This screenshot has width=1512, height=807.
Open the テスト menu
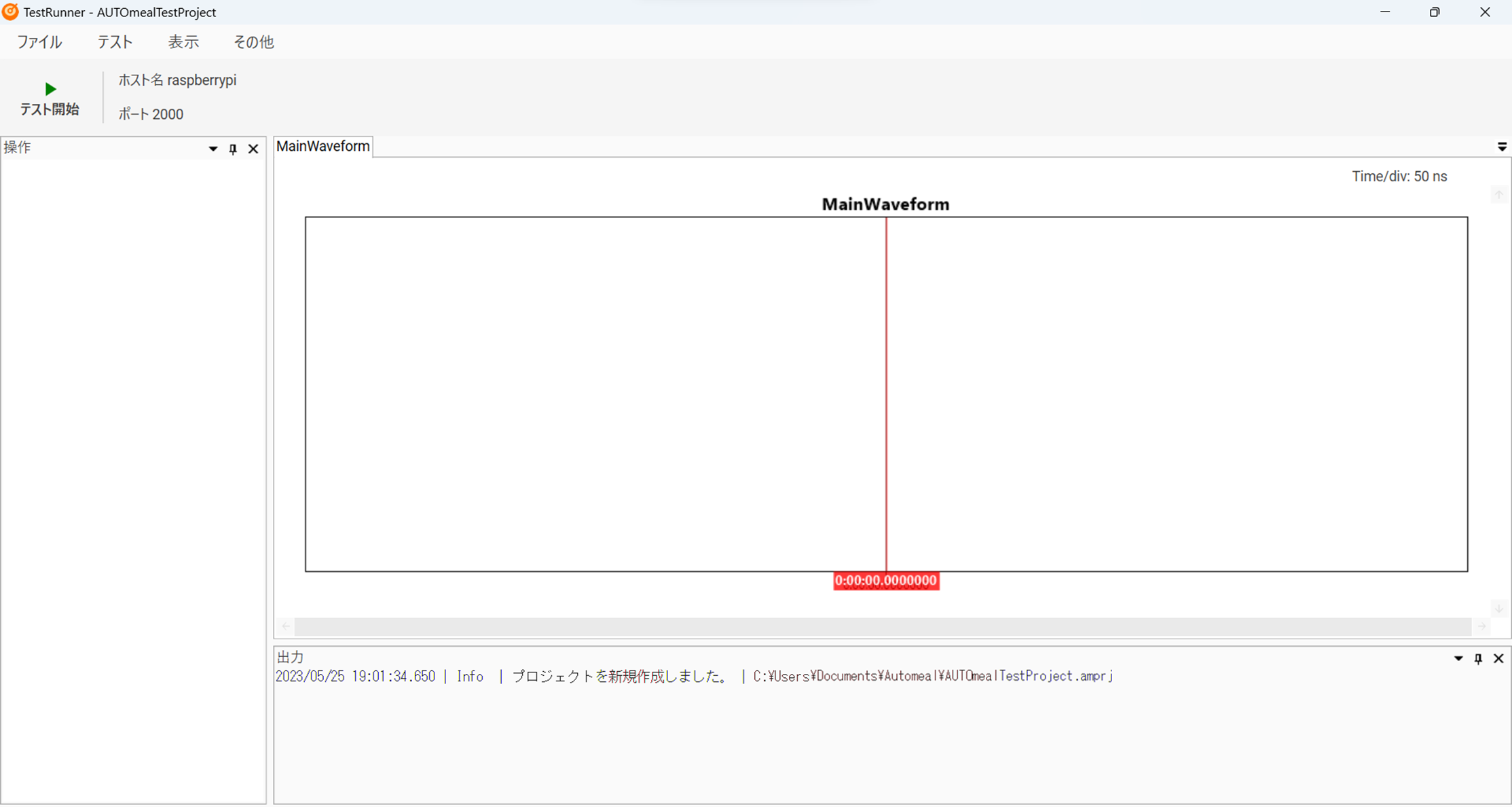coord(115,42)
